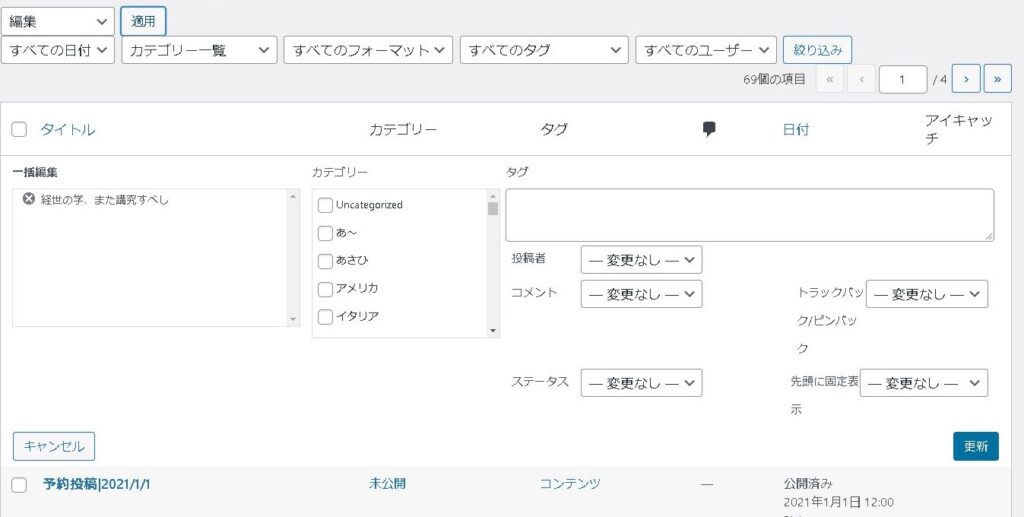Click the 更新 update button
Screen dimensions: 1024x517
(975, 446)
